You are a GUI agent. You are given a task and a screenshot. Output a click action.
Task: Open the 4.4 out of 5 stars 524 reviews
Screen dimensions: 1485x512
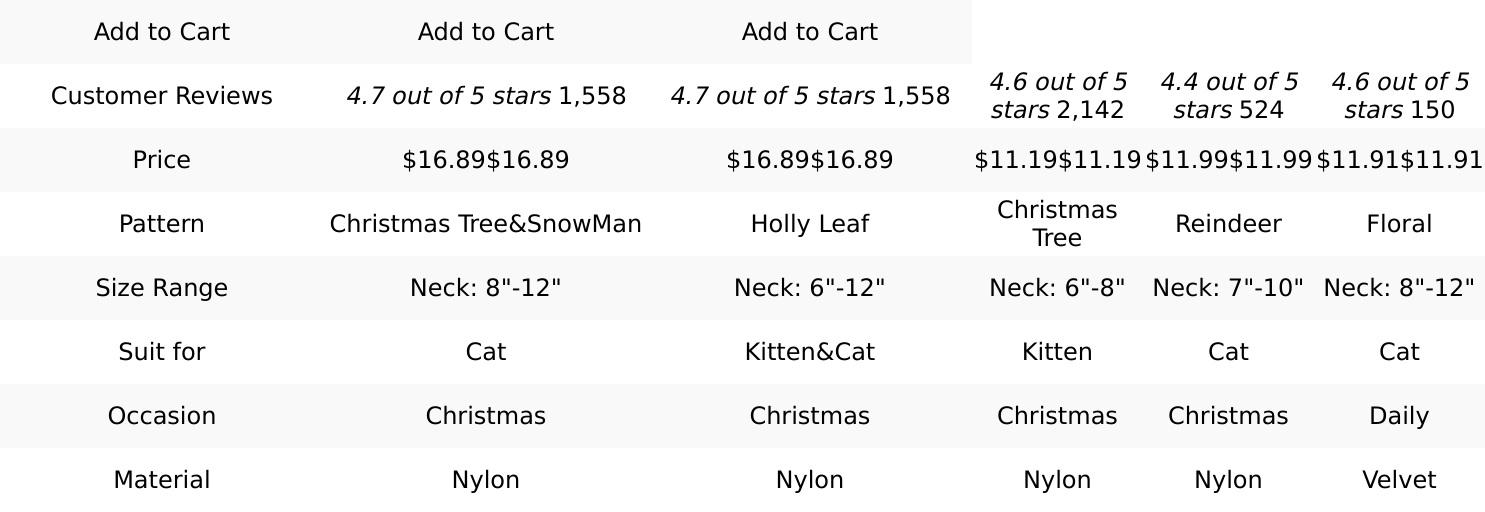point(1228,96)
